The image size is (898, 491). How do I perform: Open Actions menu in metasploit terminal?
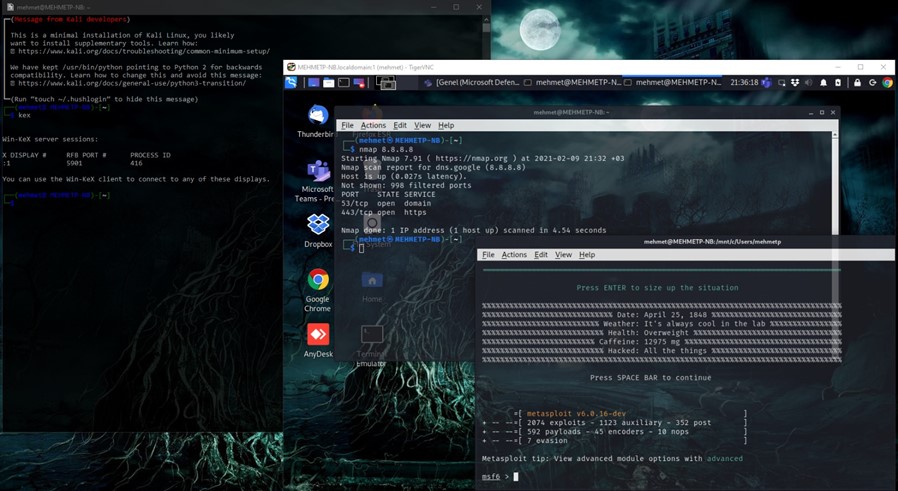pyautogui.click(x=514, y=255)
